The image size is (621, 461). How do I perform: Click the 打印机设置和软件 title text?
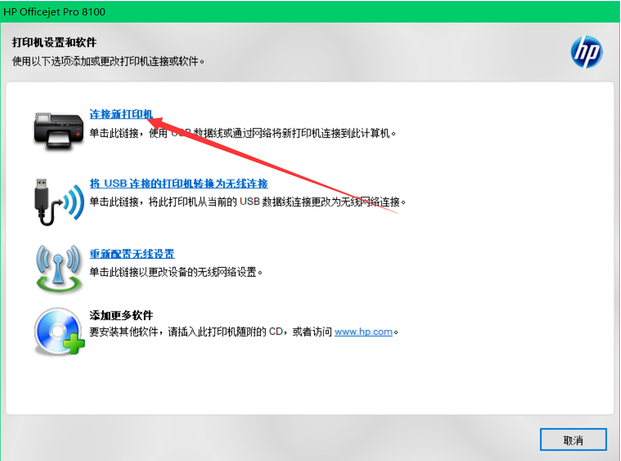54,42
